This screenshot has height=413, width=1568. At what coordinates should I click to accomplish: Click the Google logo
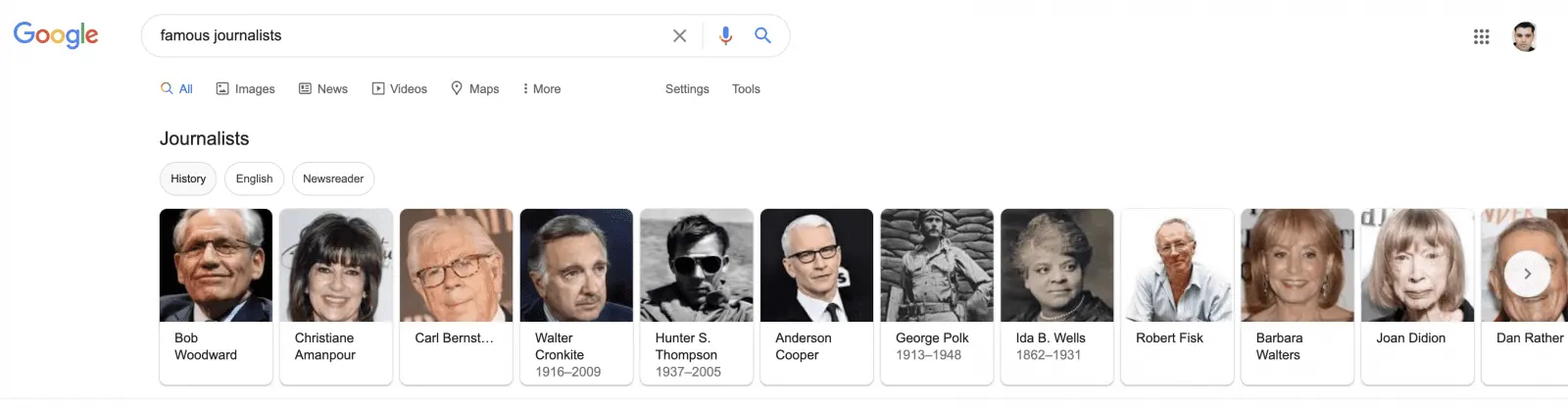point(56,35)
